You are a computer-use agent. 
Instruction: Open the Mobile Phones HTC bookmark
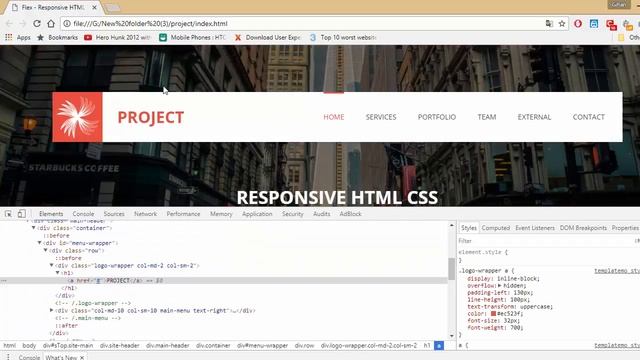(x=192, y=37)
